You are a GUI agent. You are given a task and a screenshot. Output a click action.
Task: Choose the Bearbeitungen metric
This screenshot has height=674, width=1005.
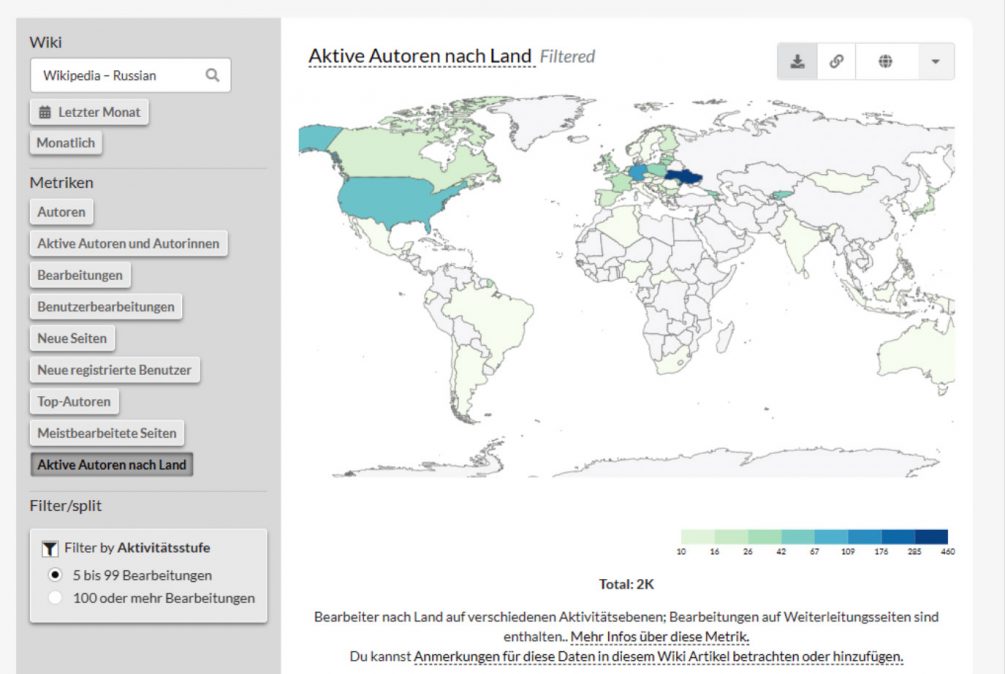(x=80, y=275)
